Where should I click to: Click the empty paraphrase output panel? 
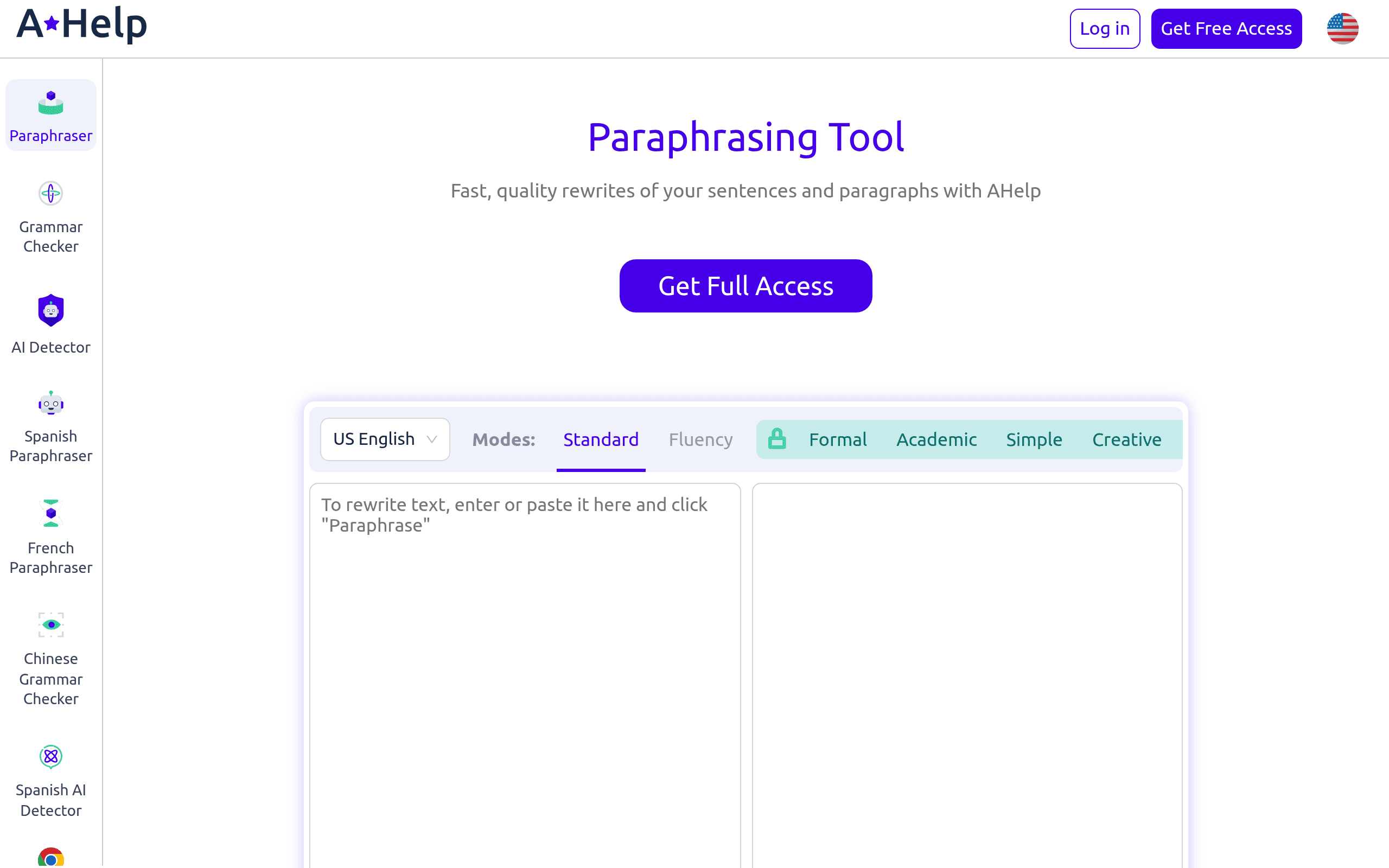(967, 675)
